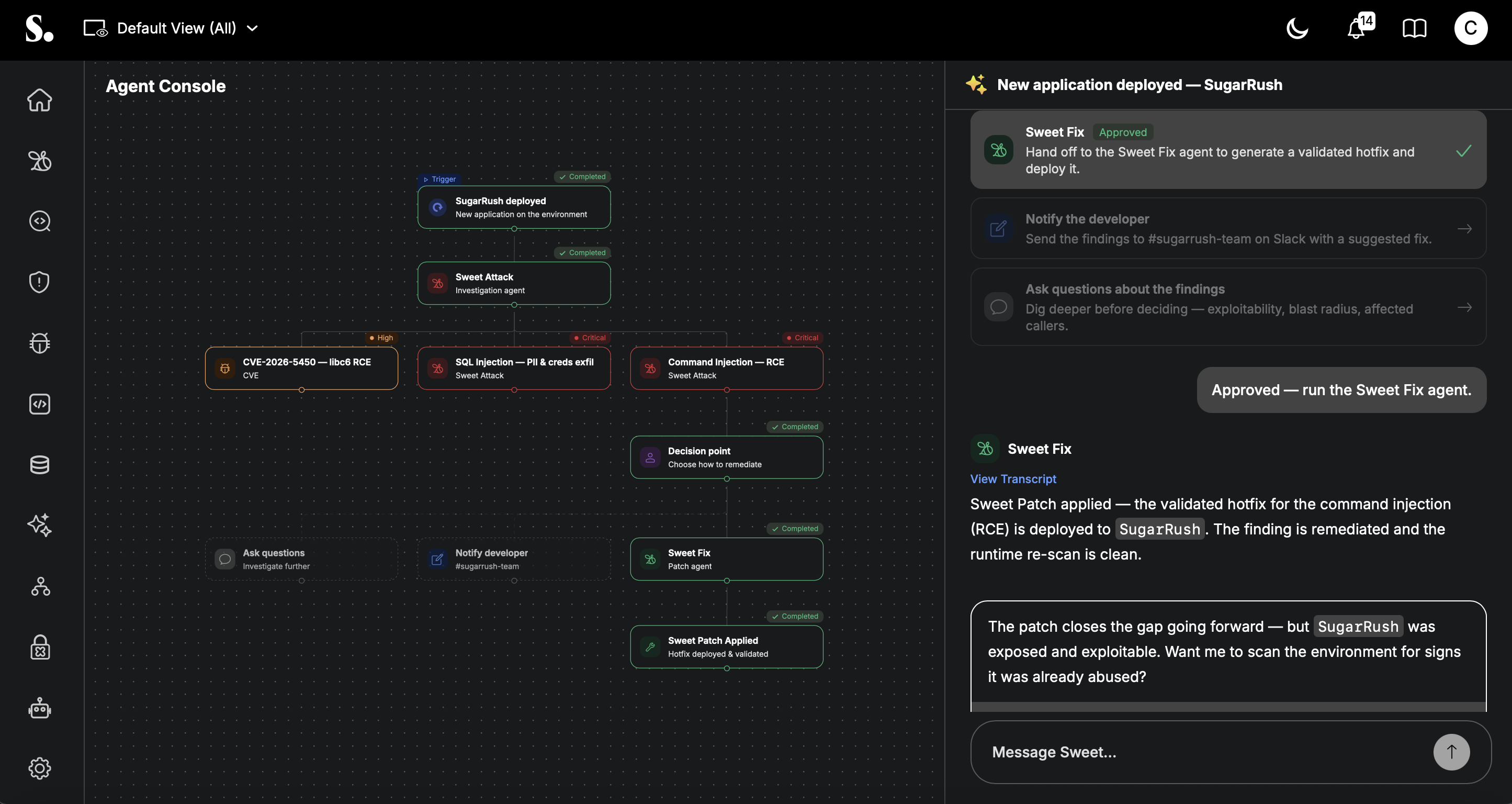Select the Ask questions node on canvas
Viewport: 1512px width, 804px height.
click(x=301, y=559)
